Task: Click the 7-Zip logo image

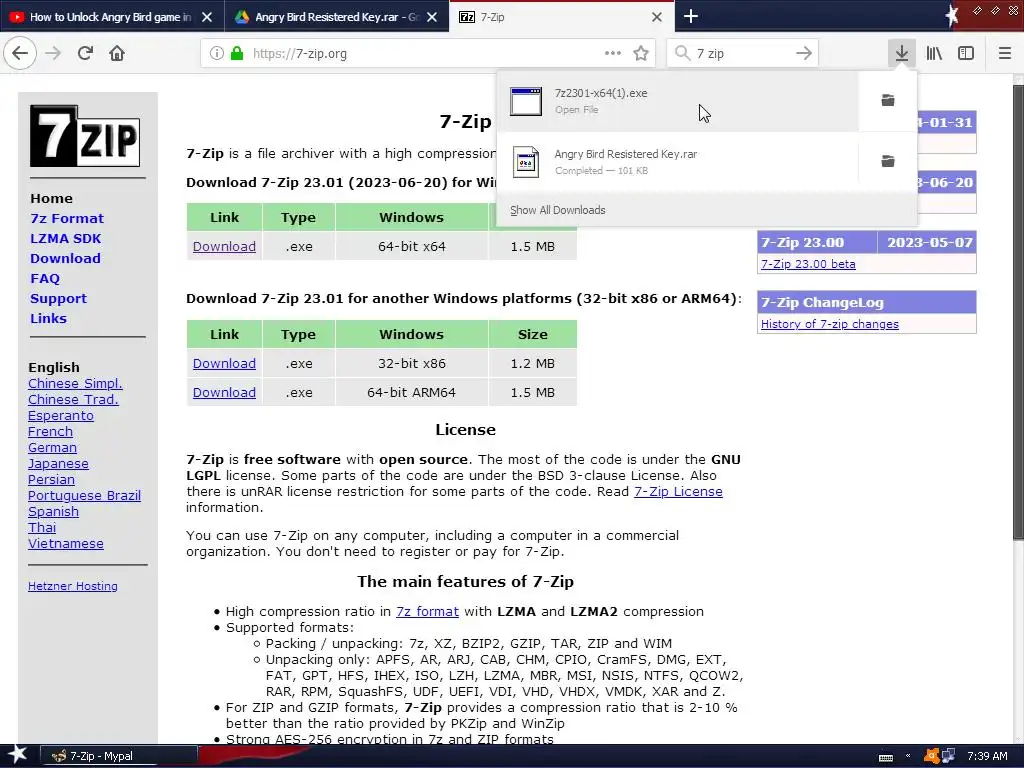Action: coord(85,136)
